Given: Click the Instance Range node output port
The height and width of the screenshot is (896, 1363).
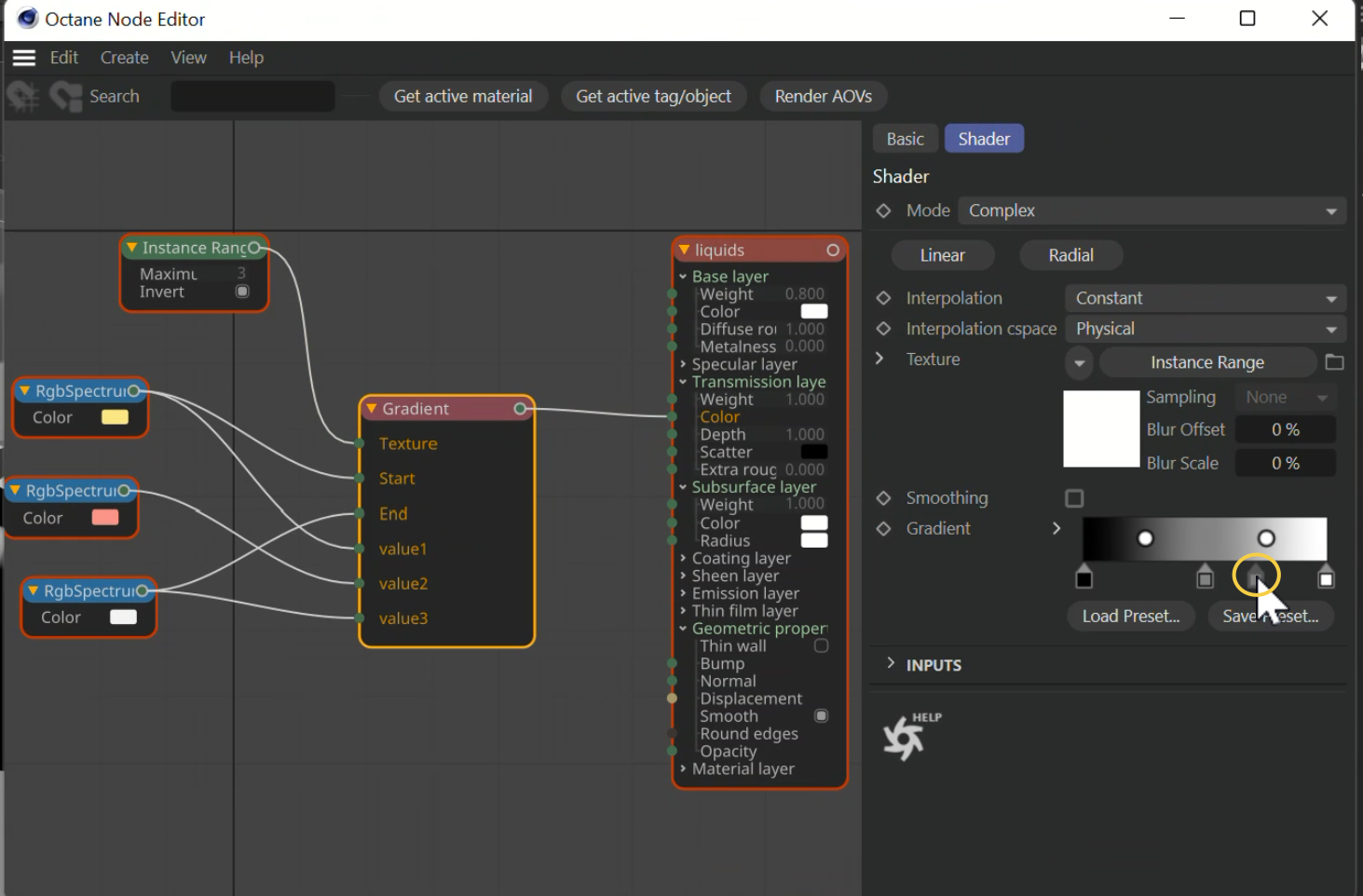Looking at the screenshot, I should 254,248.
